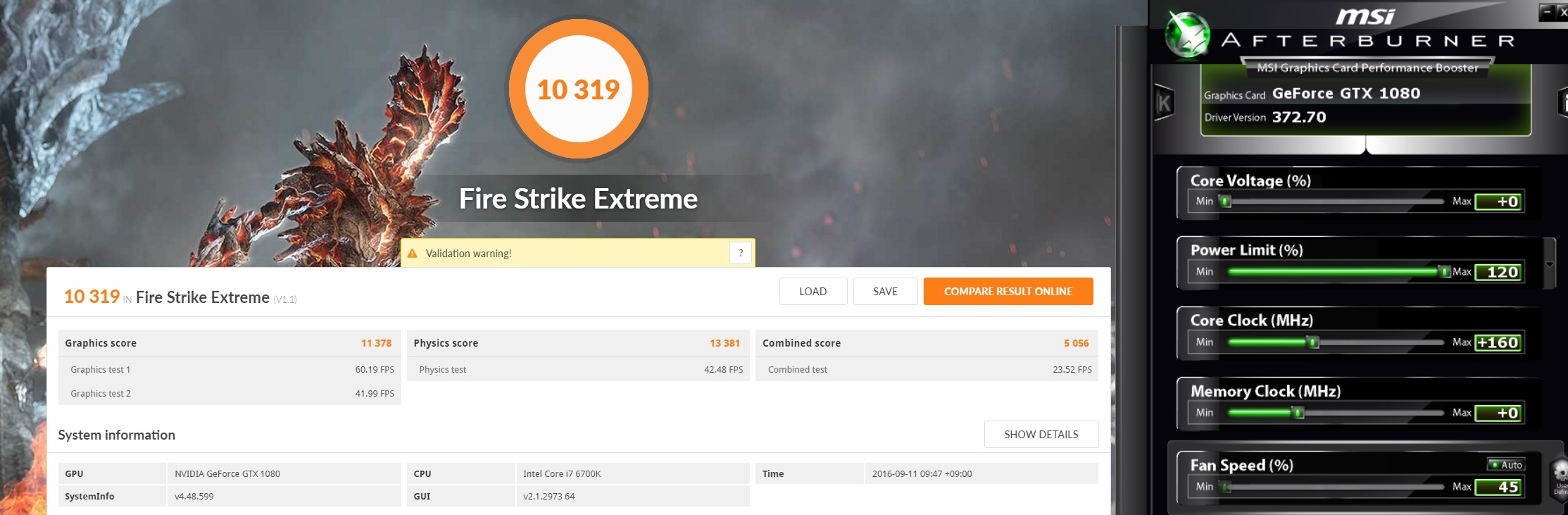Adjust the Core Clock slider handle

(1313, 342)
